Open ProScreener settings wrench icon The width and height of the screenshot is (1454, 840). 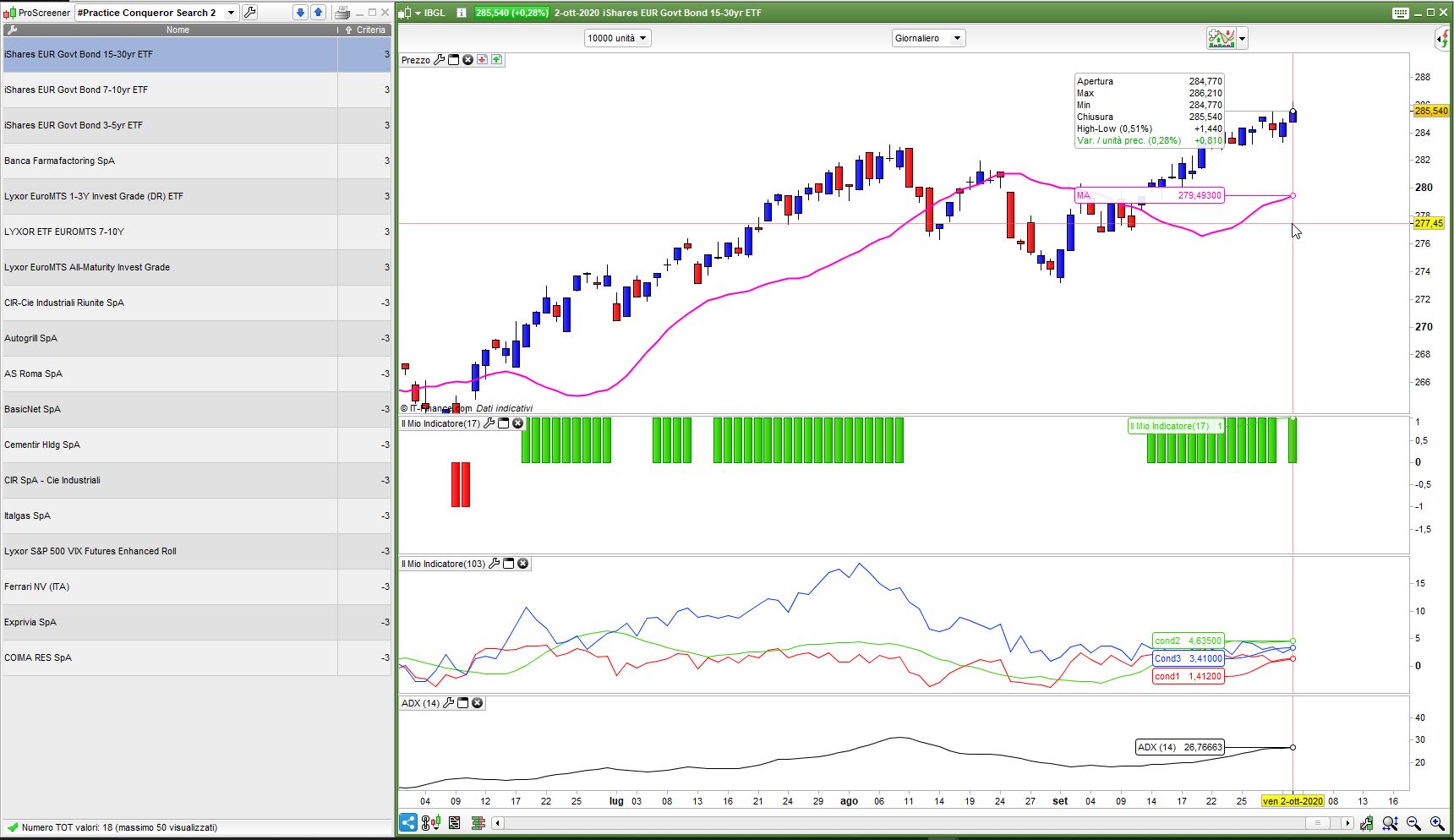click(x=250, y=13)
